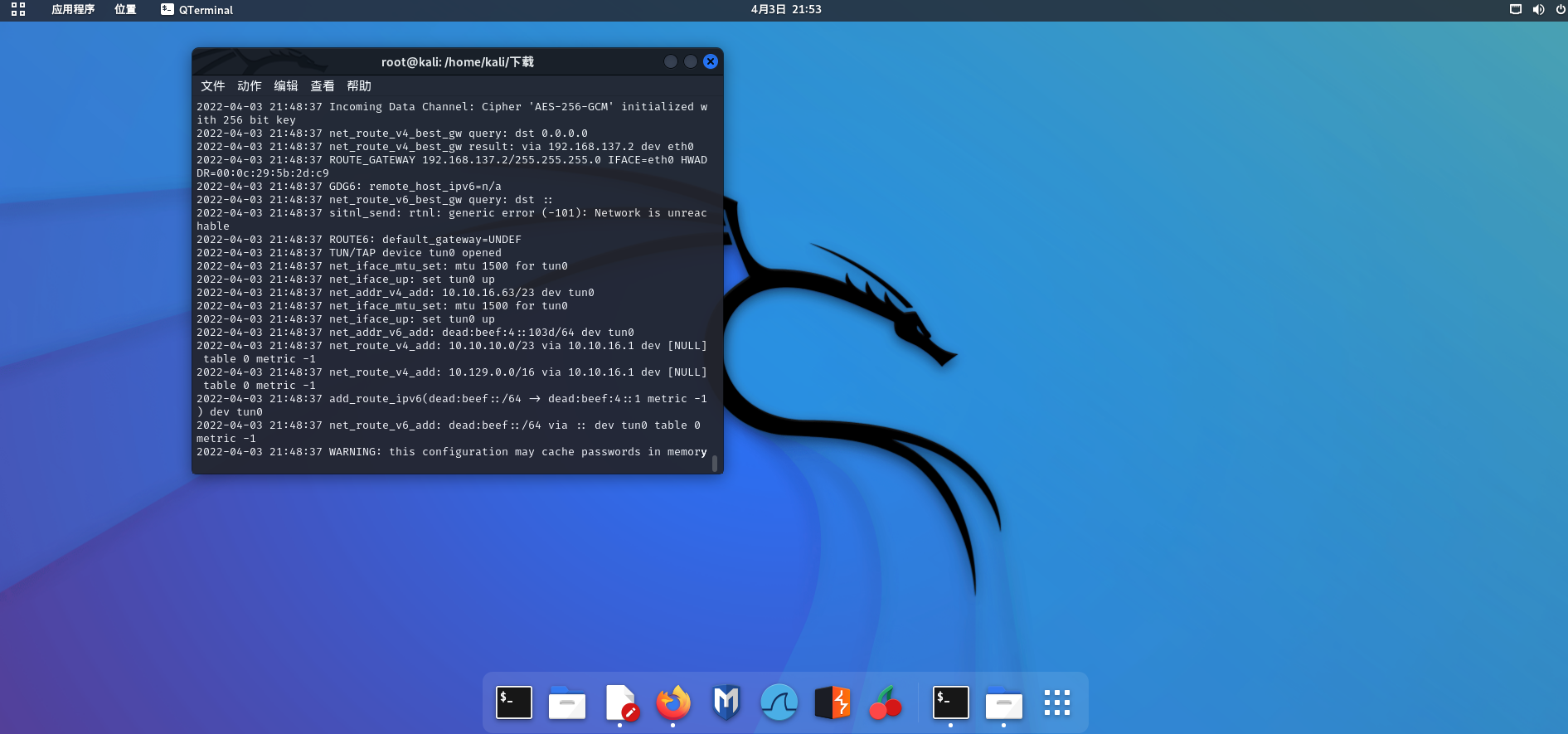Click the 'net_addr_v4_add: 10.10.16.63/23 dev tun0' line
The image size is (1568, 734).
[396, 293]
